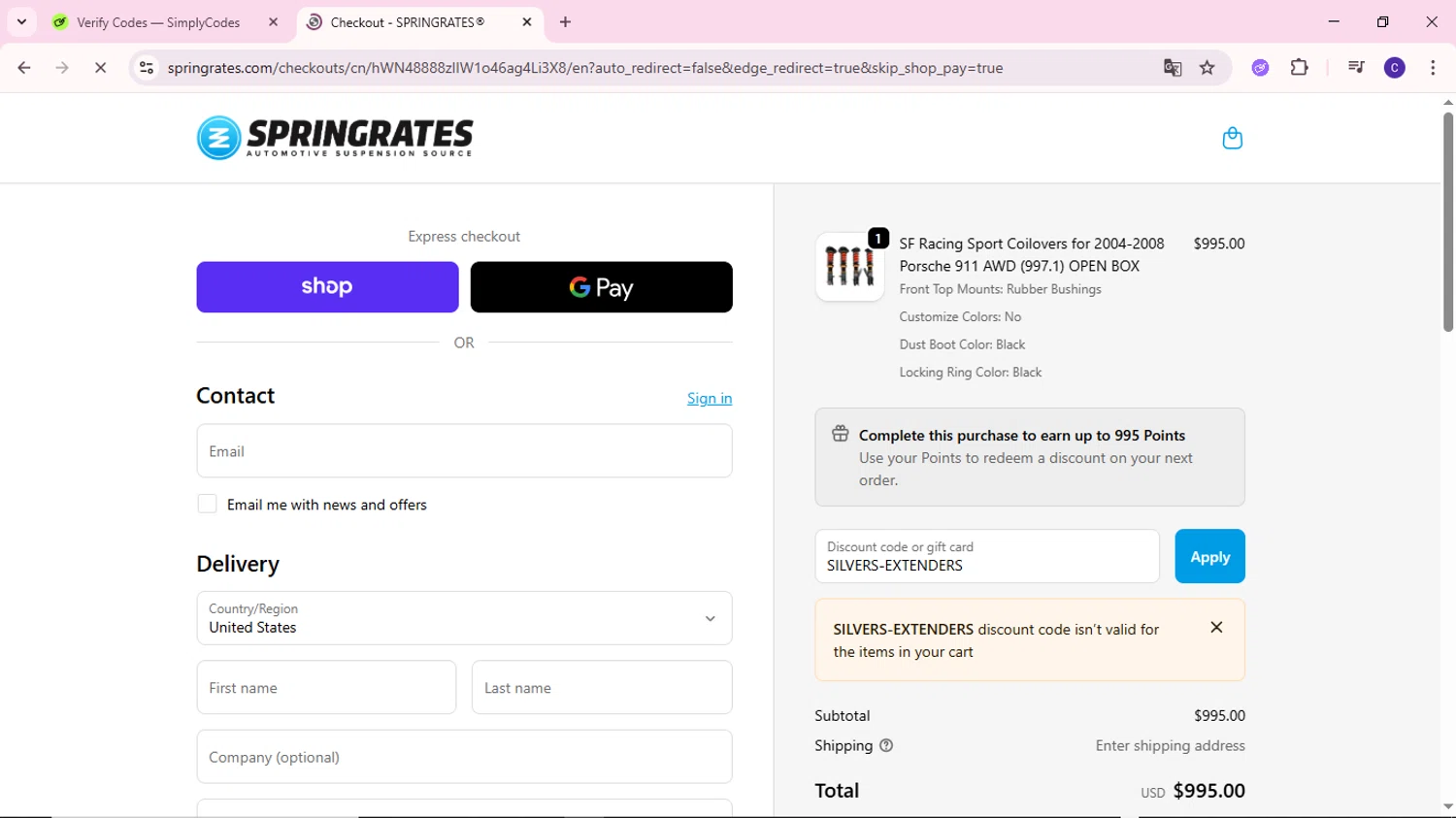This screenshot has width=1456, height=818.
Task: Close the Checkout SPRINGRATES tab
Action: click(527, 22)
